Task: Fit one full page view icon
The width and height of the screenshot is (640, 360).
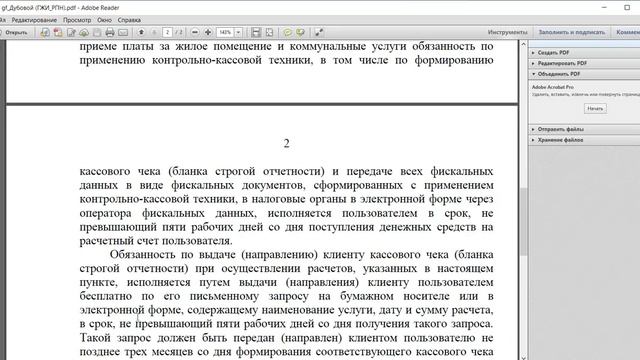Action: click(x=269, y=32)
